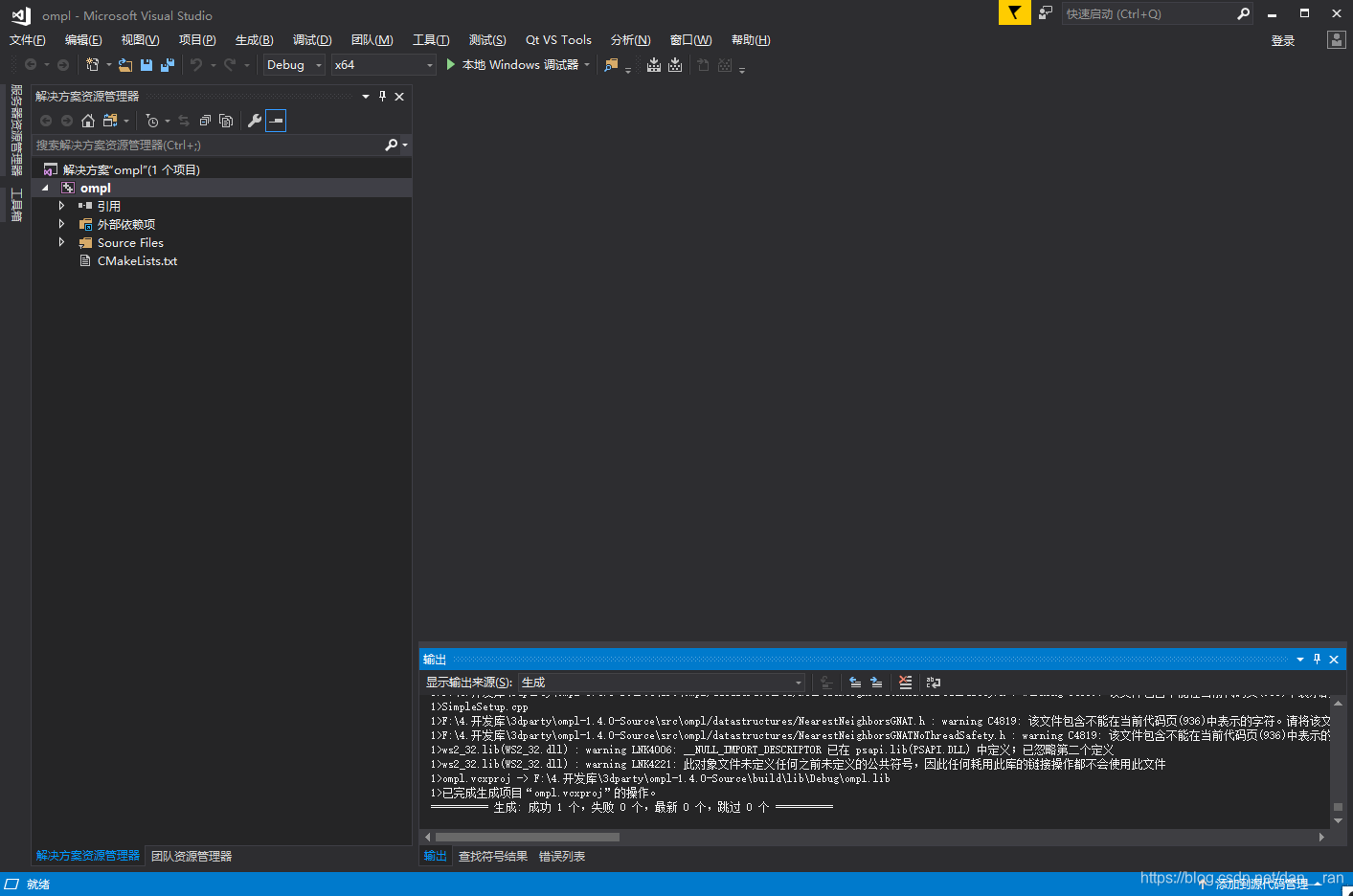Click the second step-over debugging icon
The height and width of the screenshot is (896, 1353).
[x=675, y=64]
